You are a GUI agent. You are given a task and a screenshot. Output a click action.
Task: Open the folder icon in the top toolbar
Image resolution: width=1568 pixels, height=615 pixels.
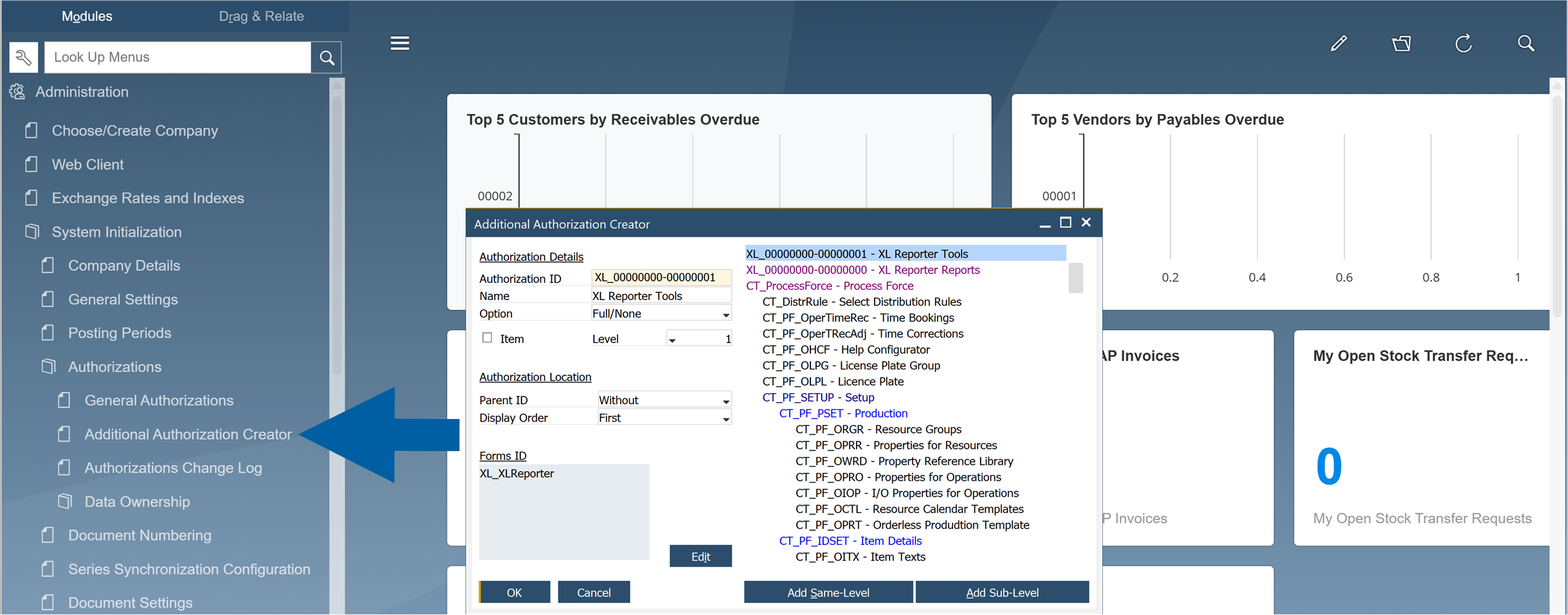(x=1402, y=43)
